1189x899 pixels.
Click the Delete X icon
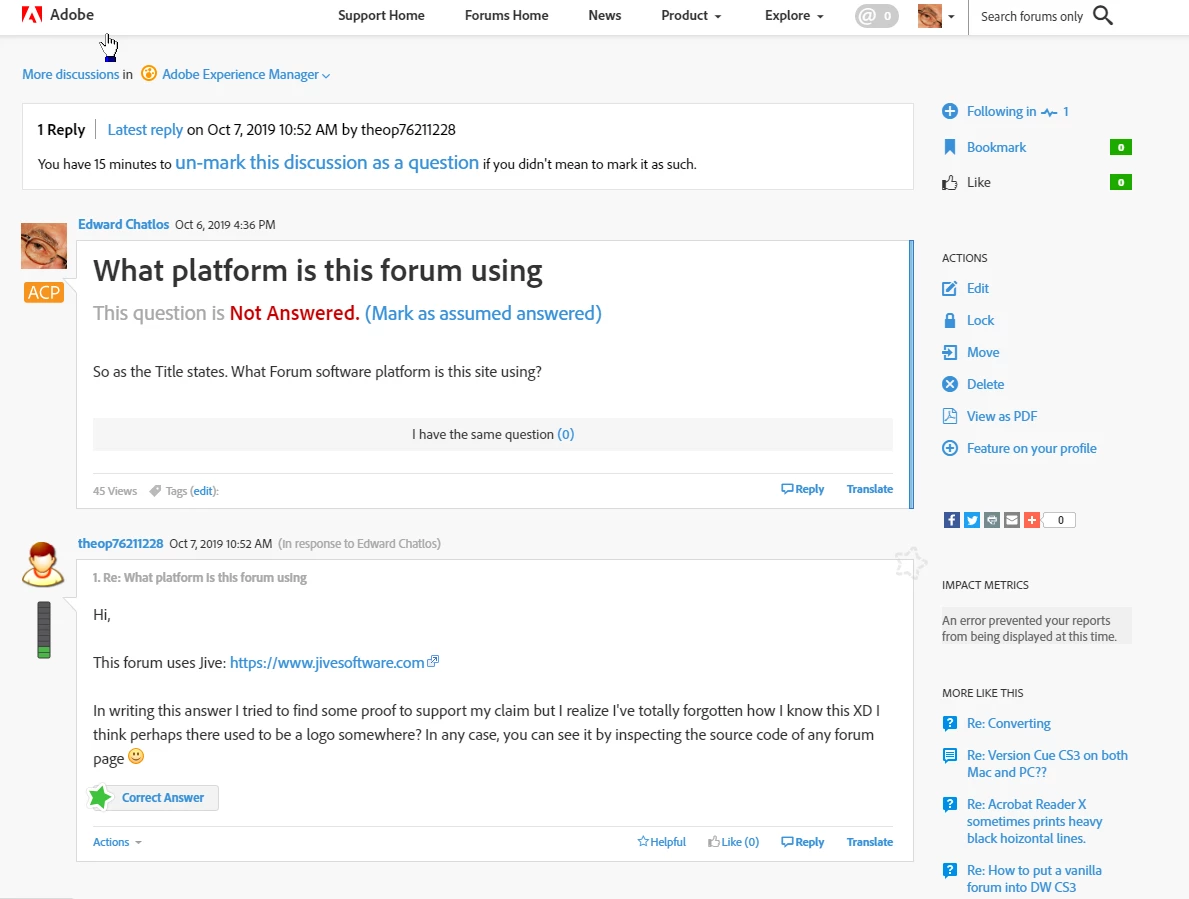tap(949, 384)
